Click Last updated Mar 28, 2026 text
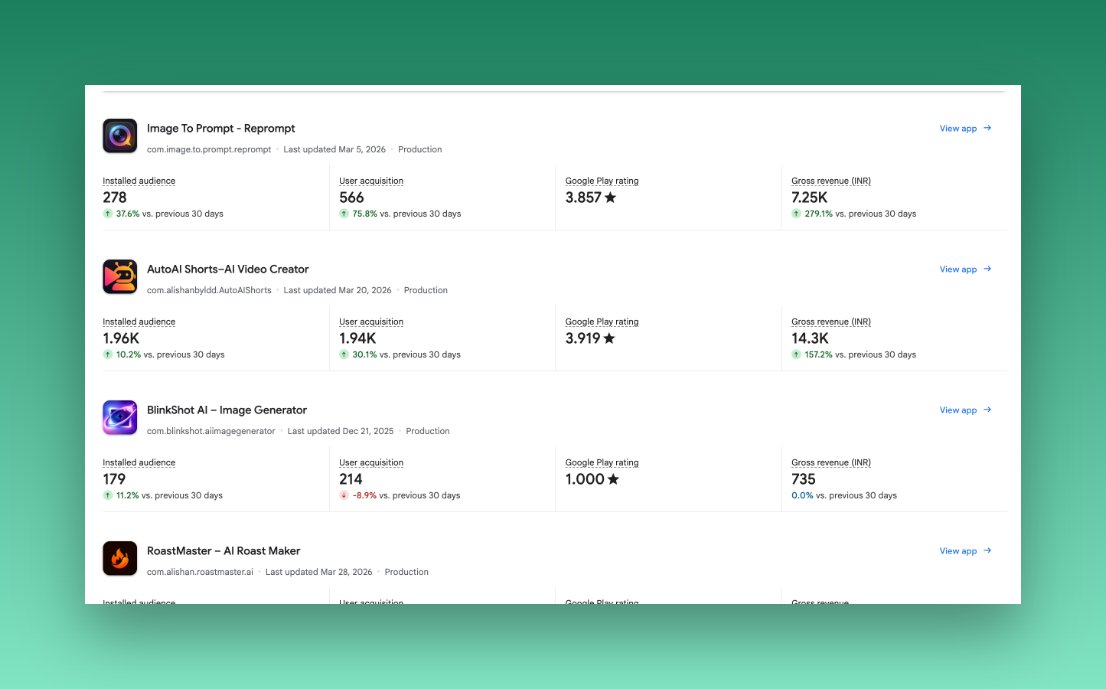 [x=318, y=572]
